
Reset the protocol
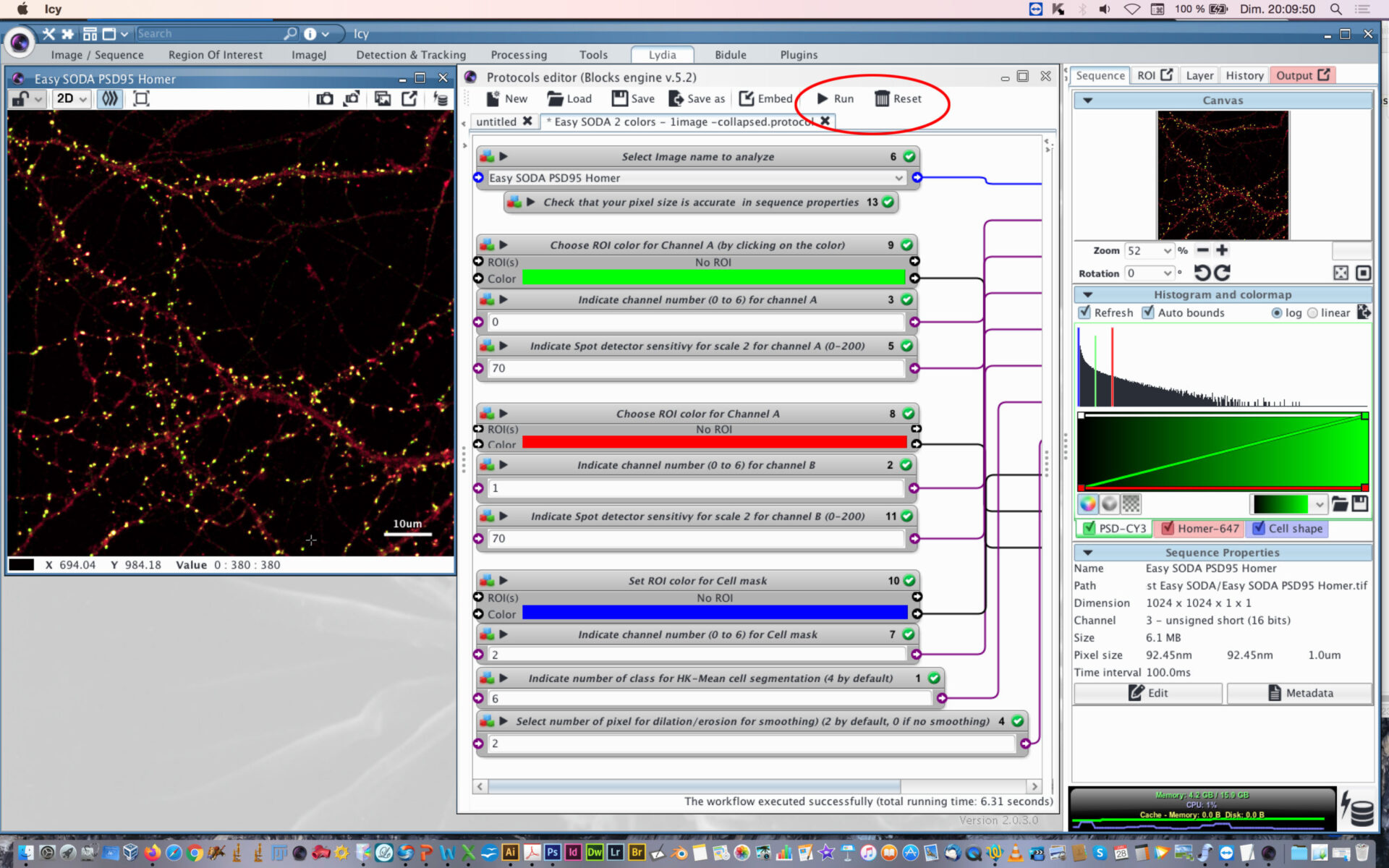tap(898, 98)
